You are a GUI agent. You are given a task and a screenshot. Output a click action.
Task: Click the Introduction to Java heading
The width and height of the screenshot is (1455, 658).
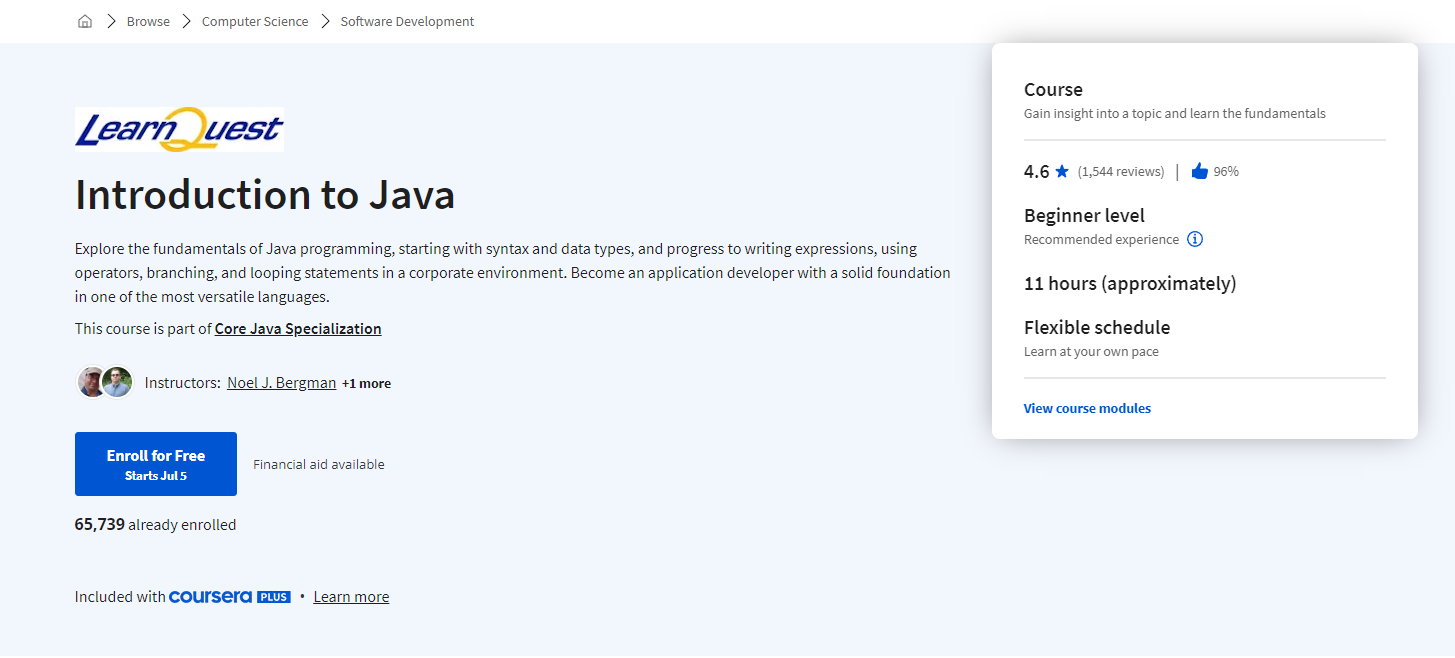[265, 195]
